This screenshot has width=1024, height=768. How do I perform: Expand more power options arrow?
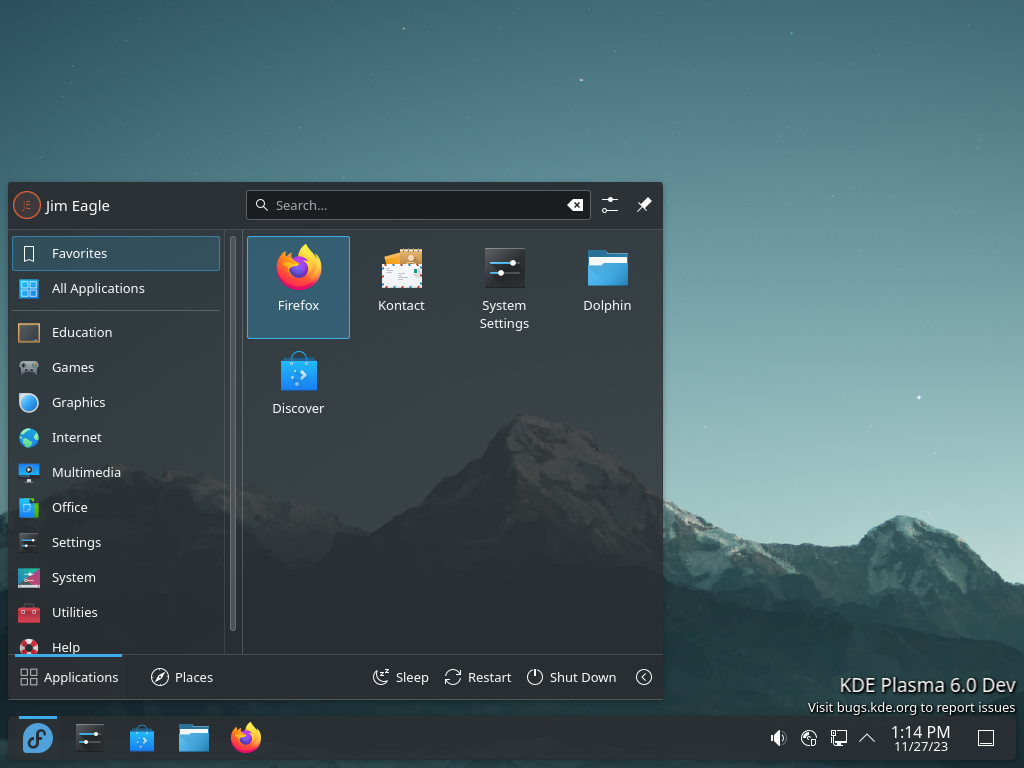point(644,677)
